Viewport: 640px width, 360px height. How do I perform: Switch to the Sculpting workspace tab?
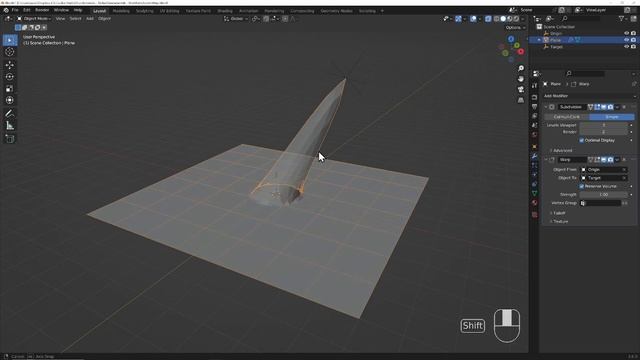[144, 11]
